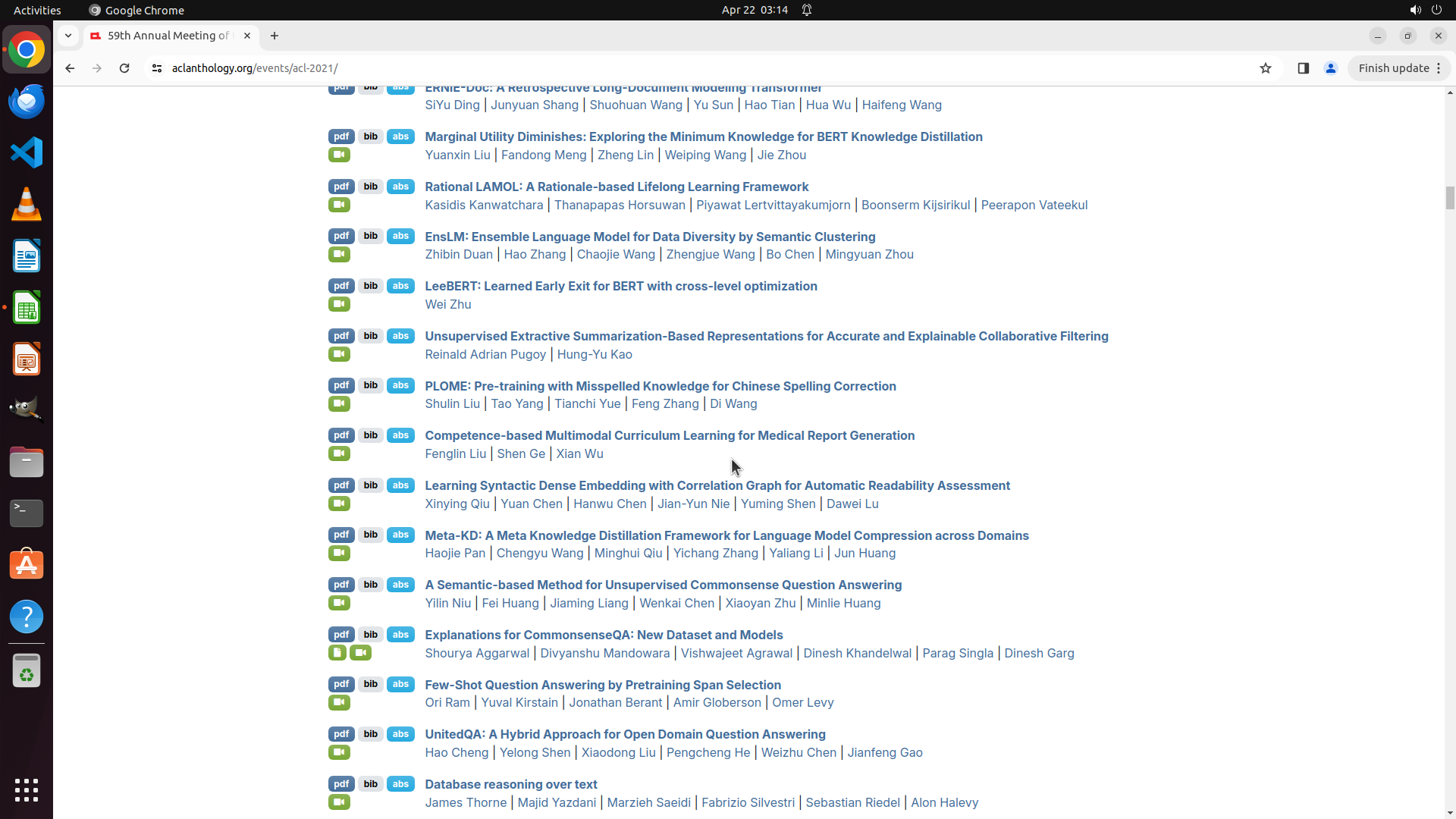Screen dimensions: 1456x819
Task: Click the video icon for Database reasoning over text
Action: (339, 802)
